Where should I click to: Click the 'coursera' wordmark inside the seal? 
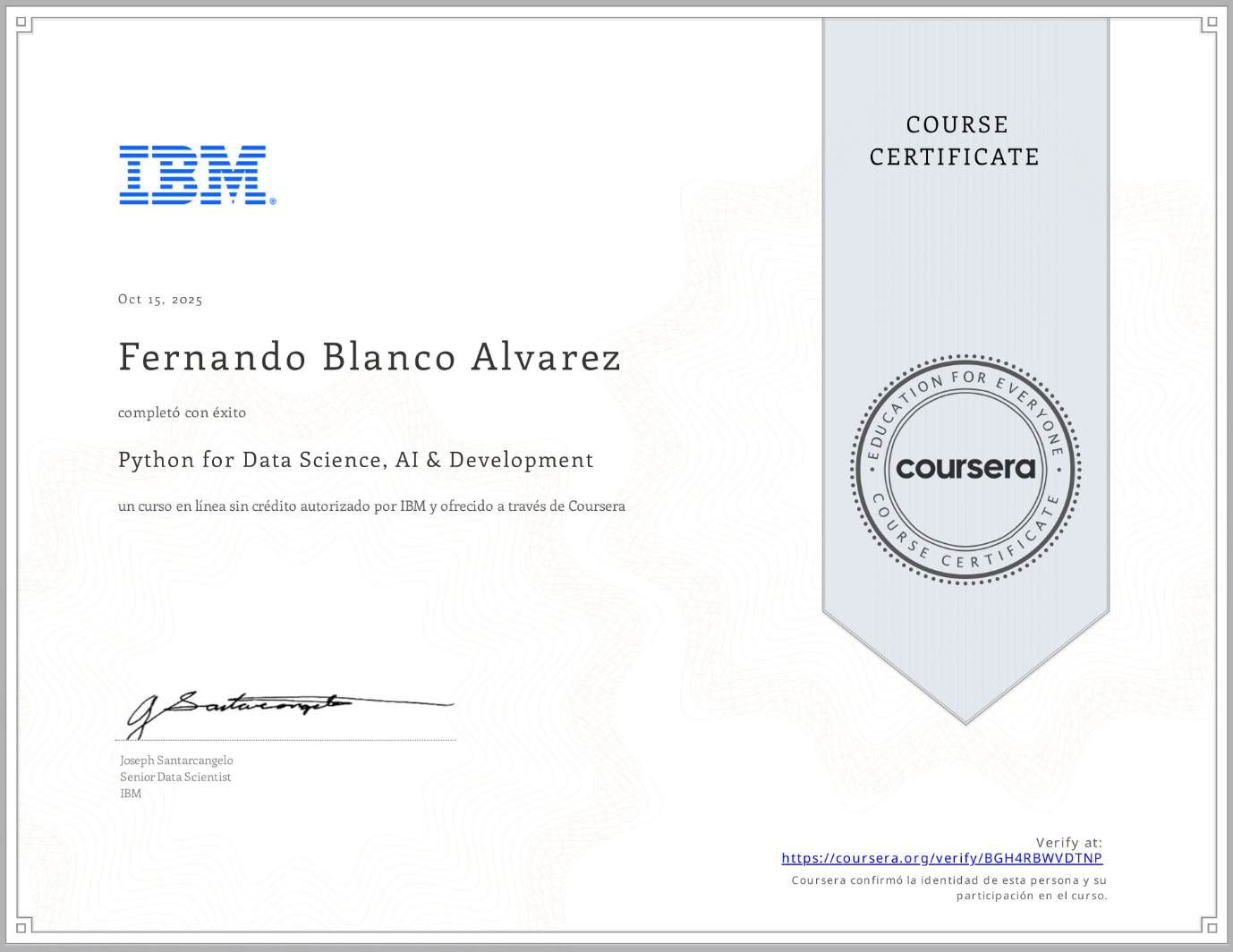(x=967, y=467)
